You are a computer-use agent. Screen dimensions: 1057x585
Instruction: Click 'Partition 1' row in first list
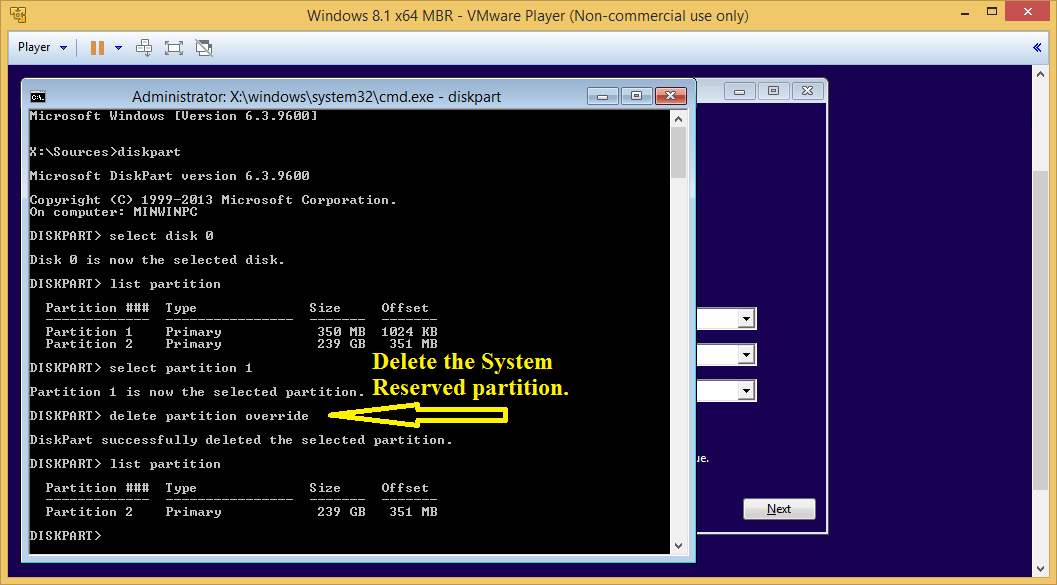click(x=241, y=332)
